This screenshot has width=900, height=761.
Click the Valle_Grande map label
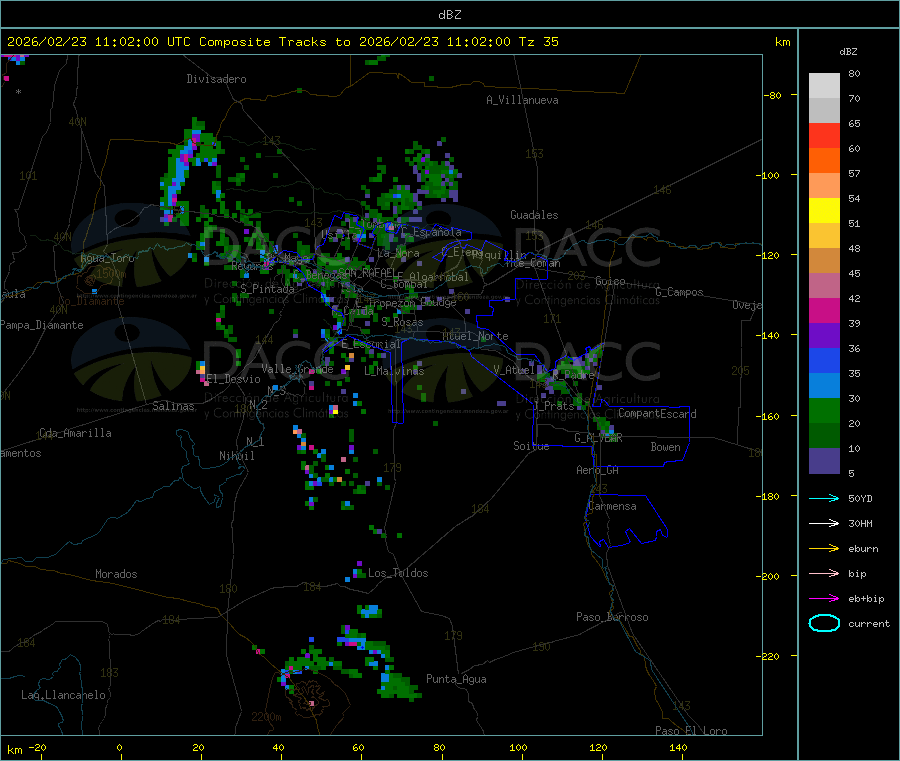(297, 369)
